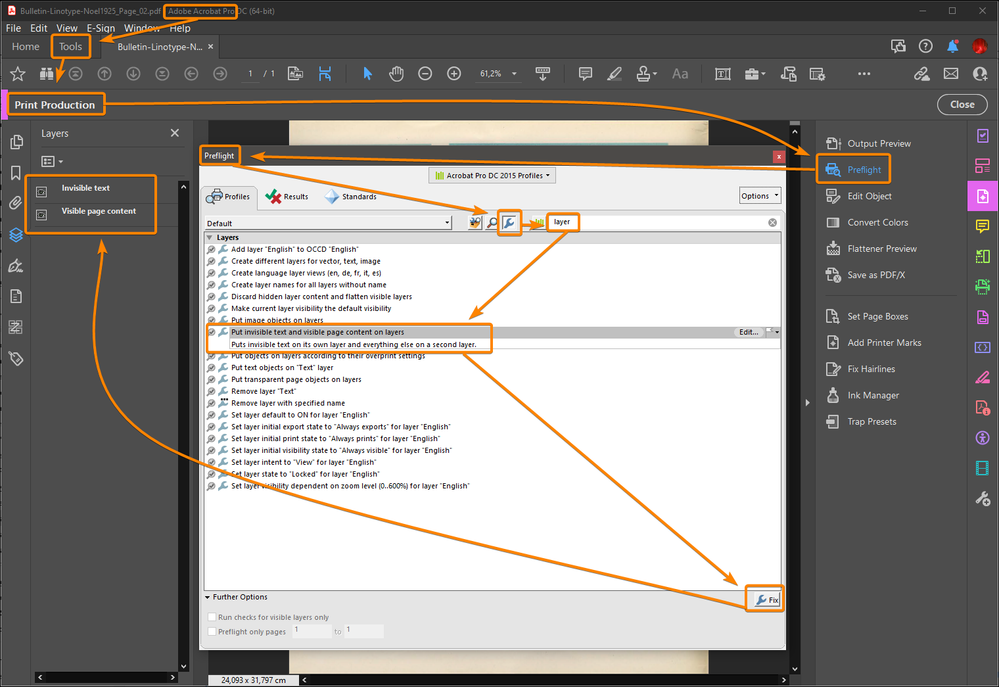Open the Attachments paperclip panel
Image resolution: width=999 pixels, height=687 pixels.
coord(16,203)
